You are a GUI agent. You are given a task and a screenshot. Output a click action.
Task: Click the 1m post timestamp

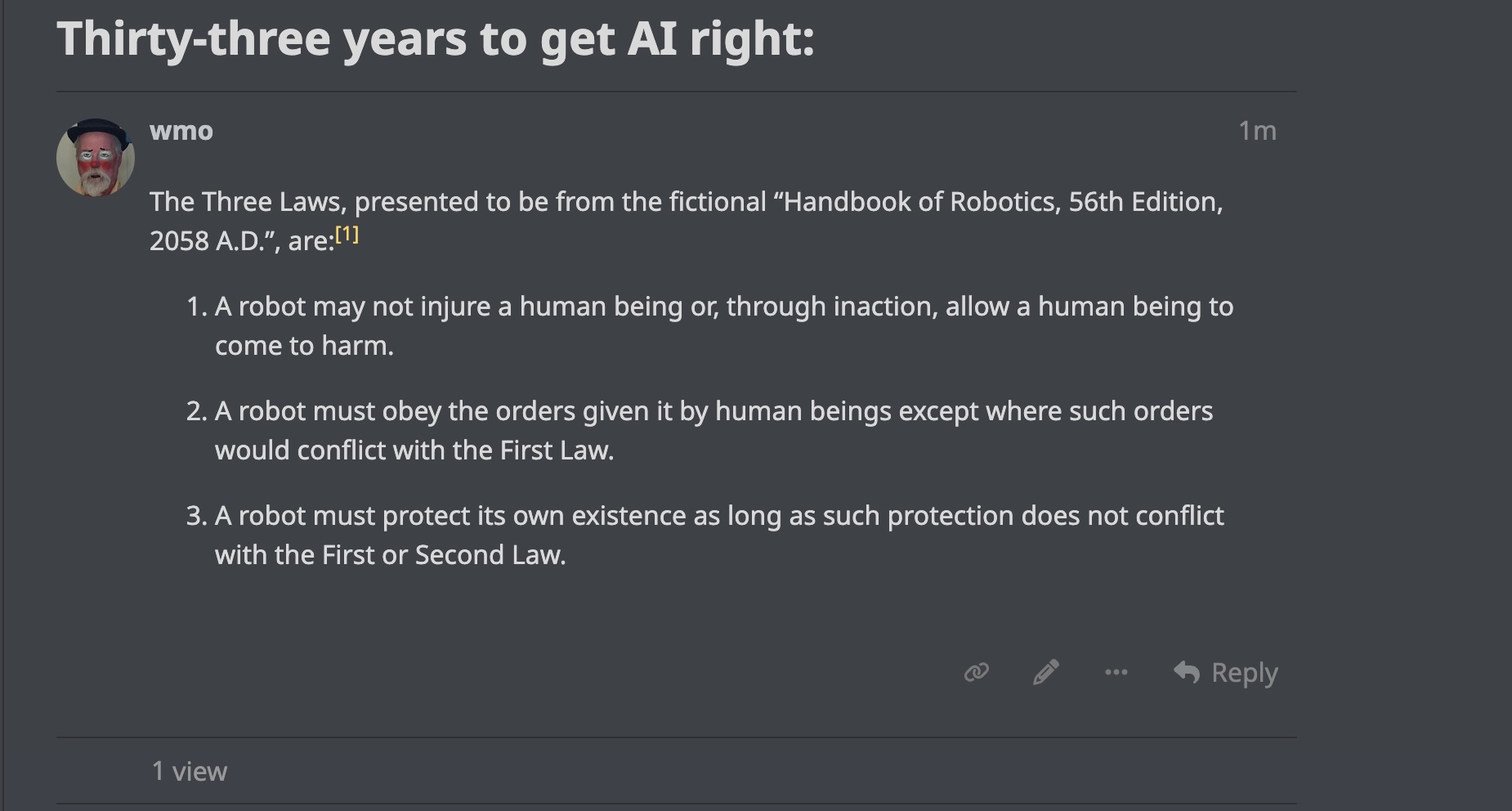[1256, 131]
